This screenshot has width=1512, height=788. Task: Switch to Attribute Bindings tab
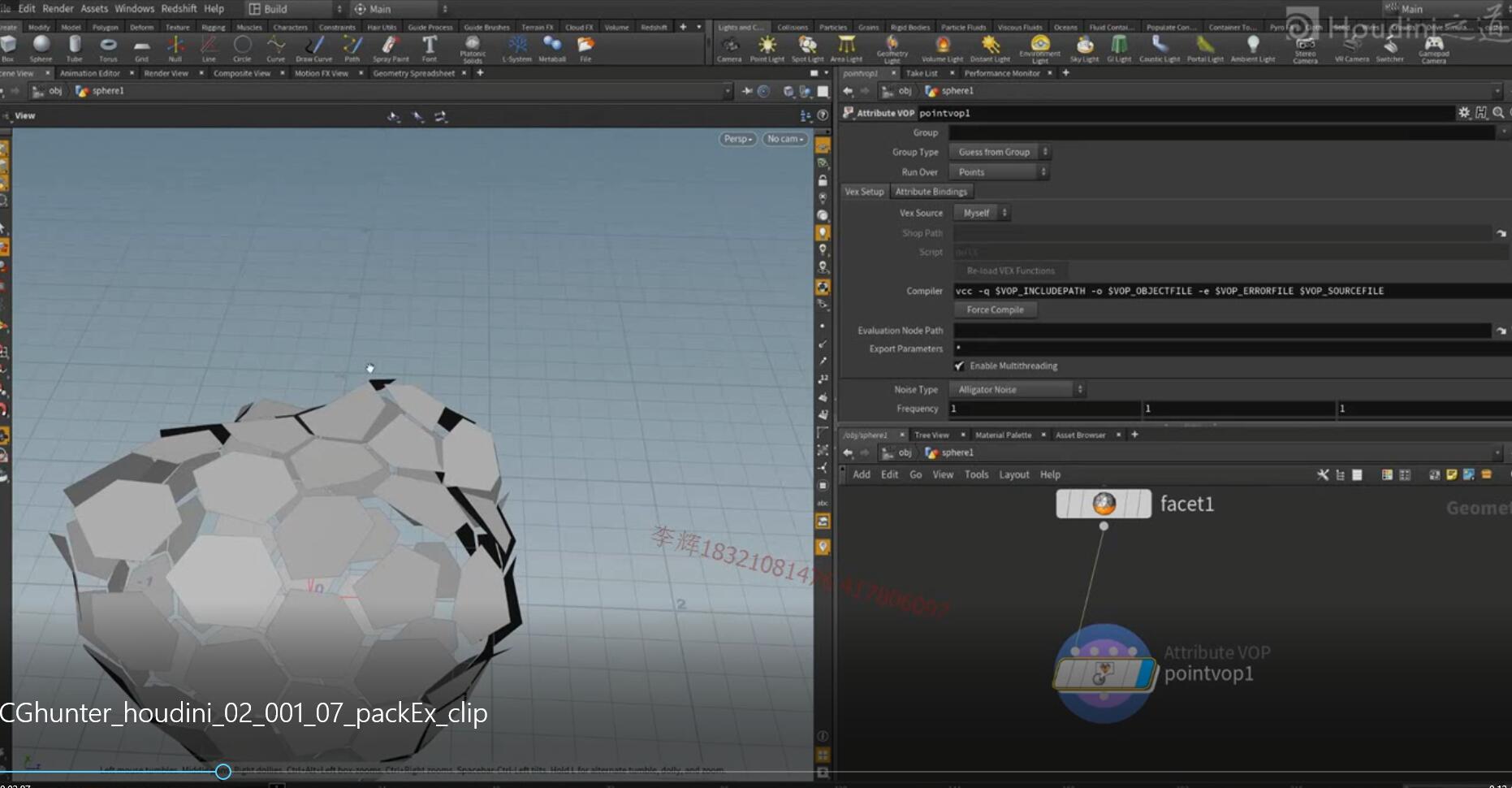(931, 192)
